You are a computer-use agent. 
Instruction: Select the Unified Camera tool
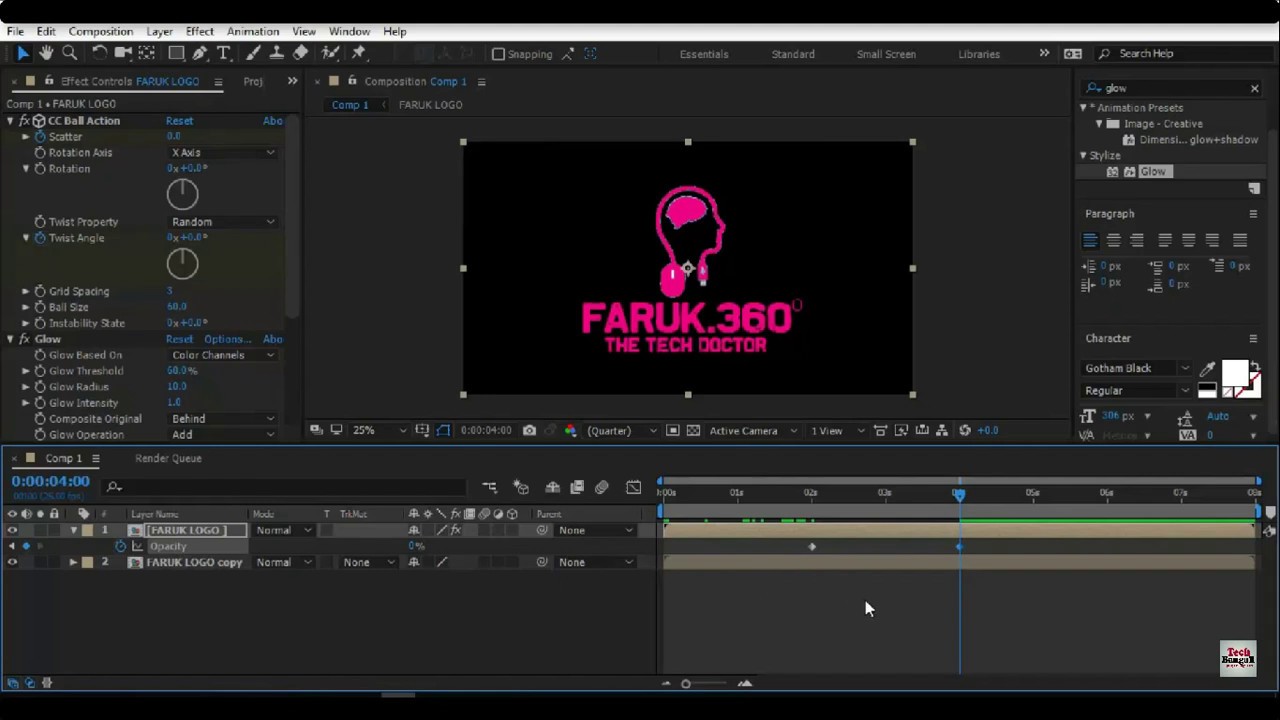click(123, 53)
